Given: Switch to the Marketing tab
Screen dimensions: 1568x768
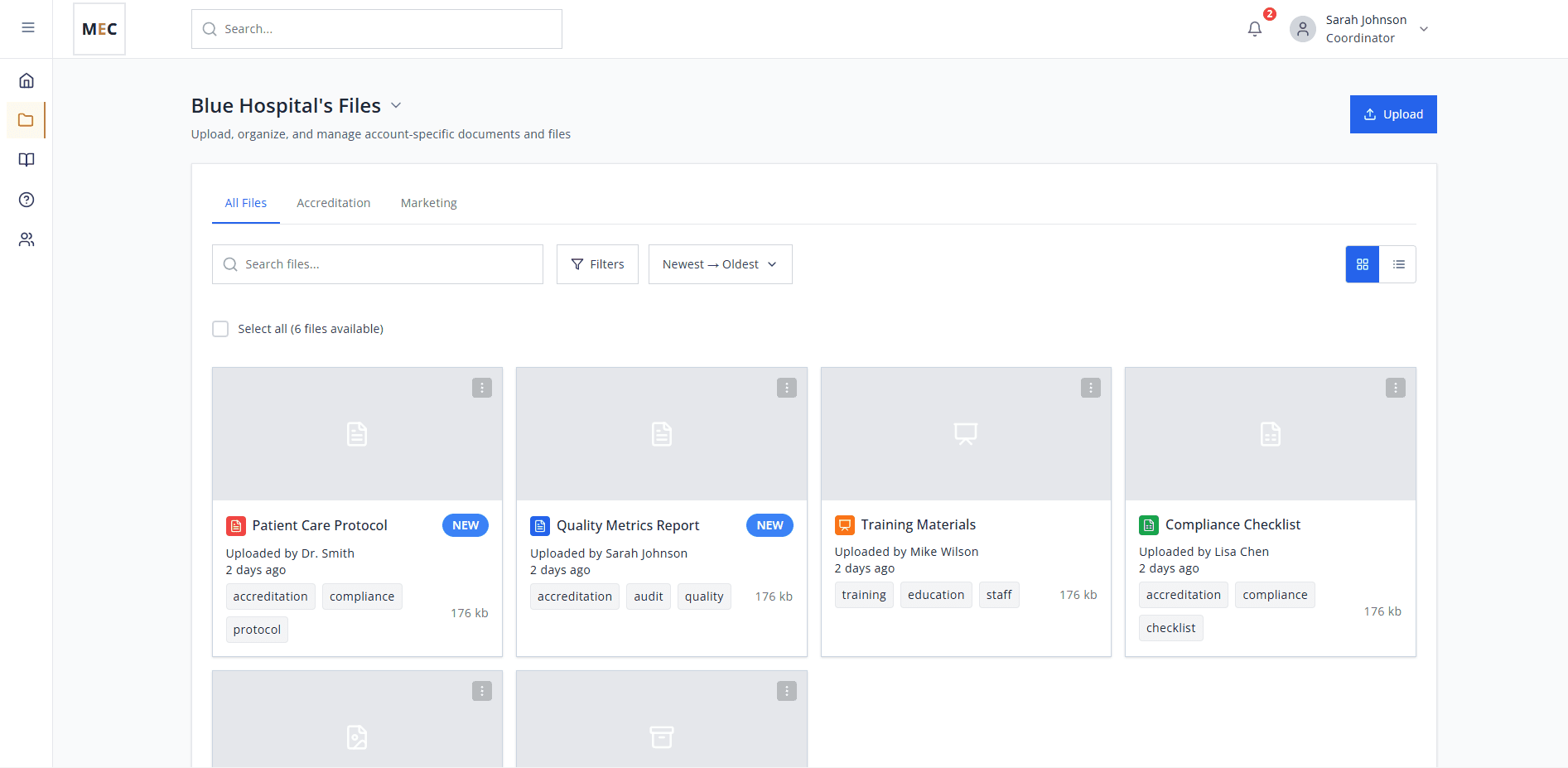Looking at the screenshot, I should coord(429,203).
